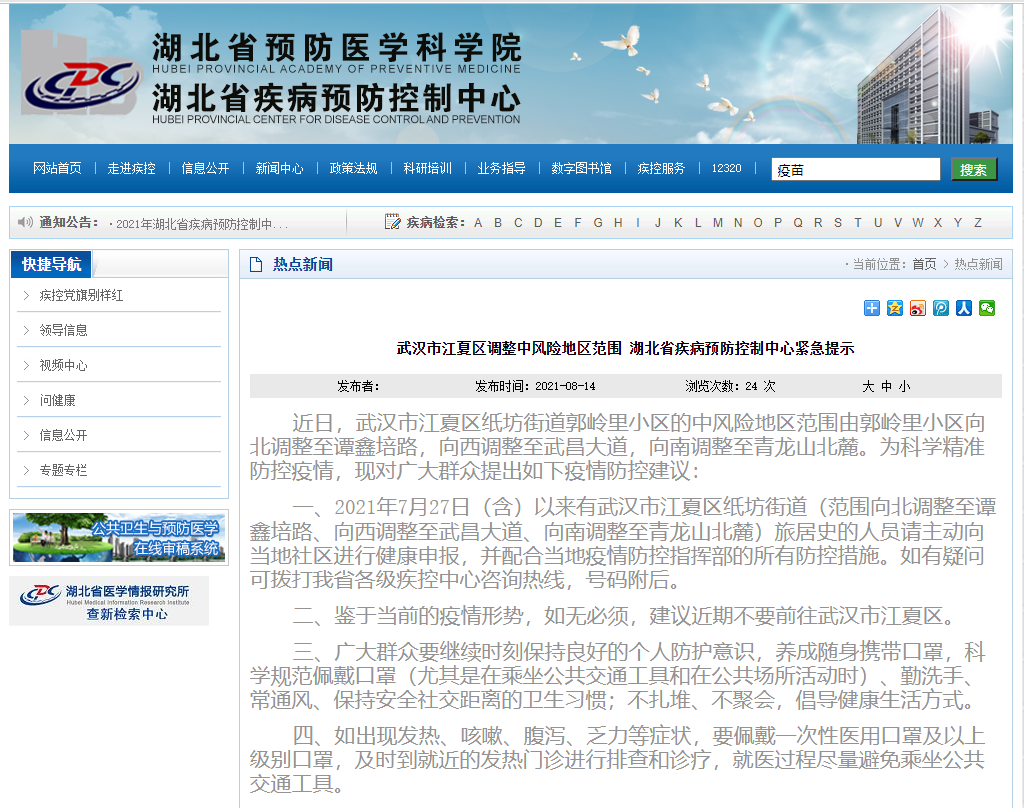The height and width of the screenshot is (808, 1024).
Task: Select letter W in disease index
Action: click(918, 223)
